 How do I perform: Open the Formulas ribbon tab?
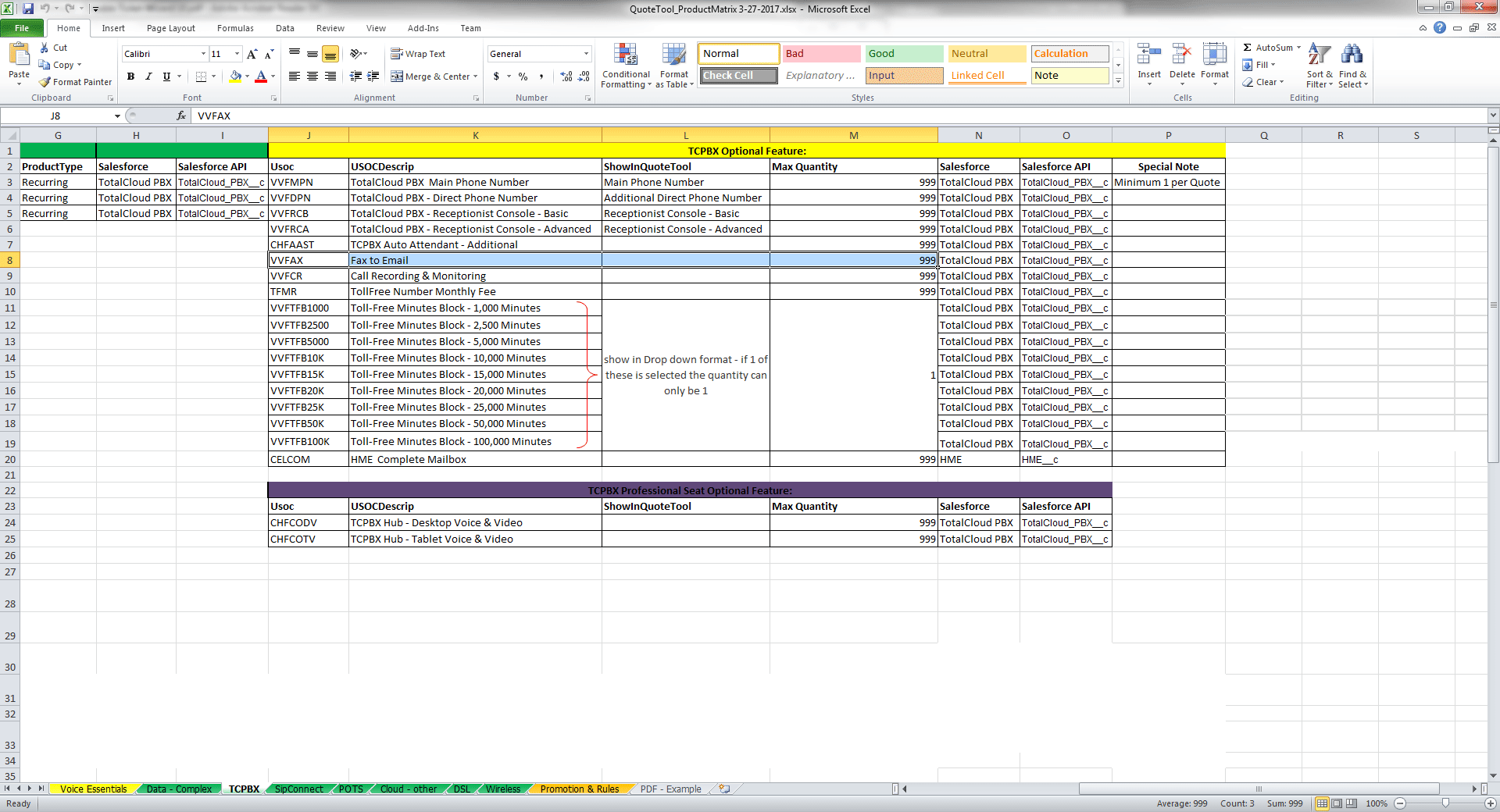(235, 28)
